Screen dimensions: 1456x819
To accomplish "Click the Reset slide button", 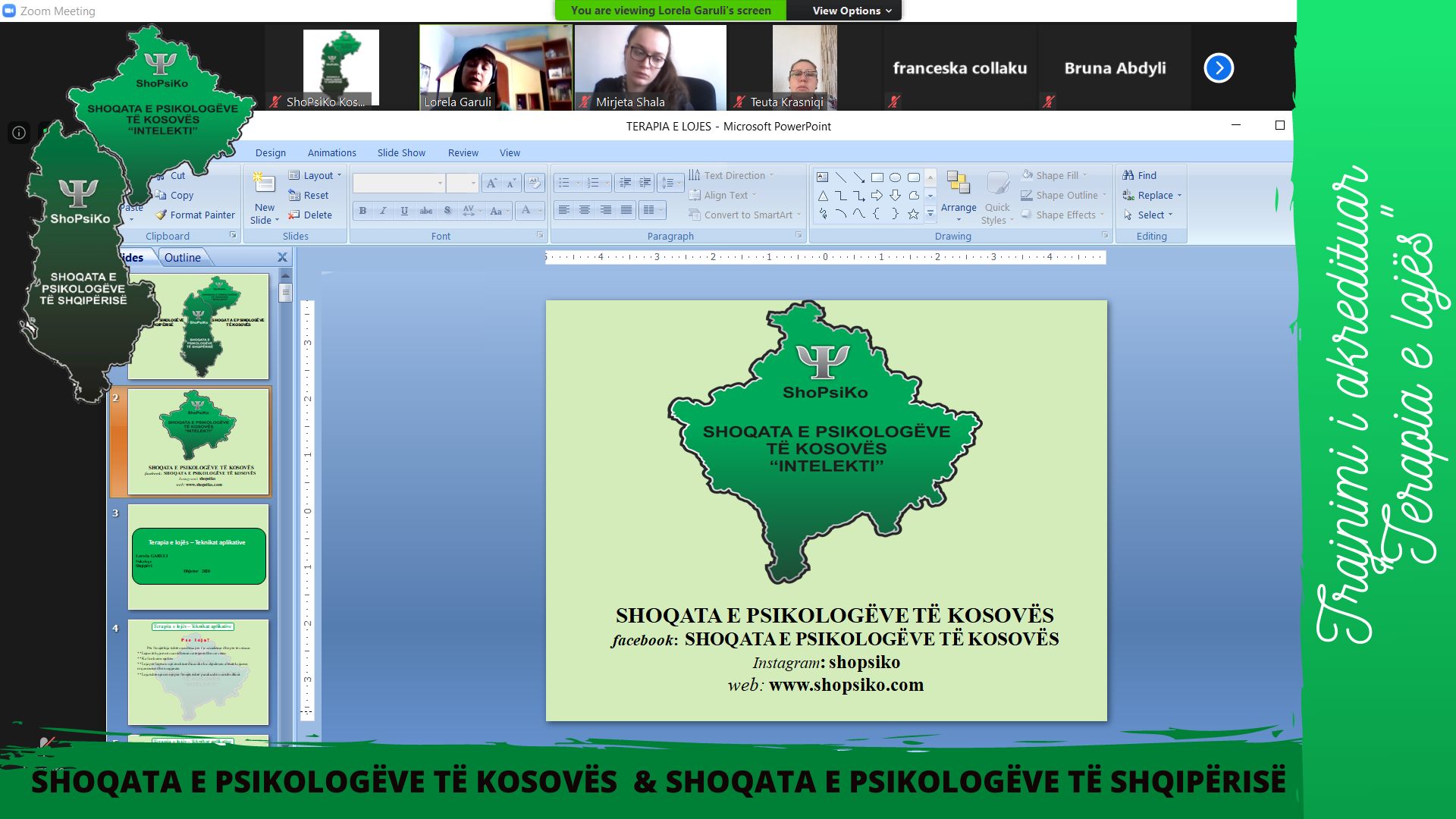I will (x=309, y=195).
